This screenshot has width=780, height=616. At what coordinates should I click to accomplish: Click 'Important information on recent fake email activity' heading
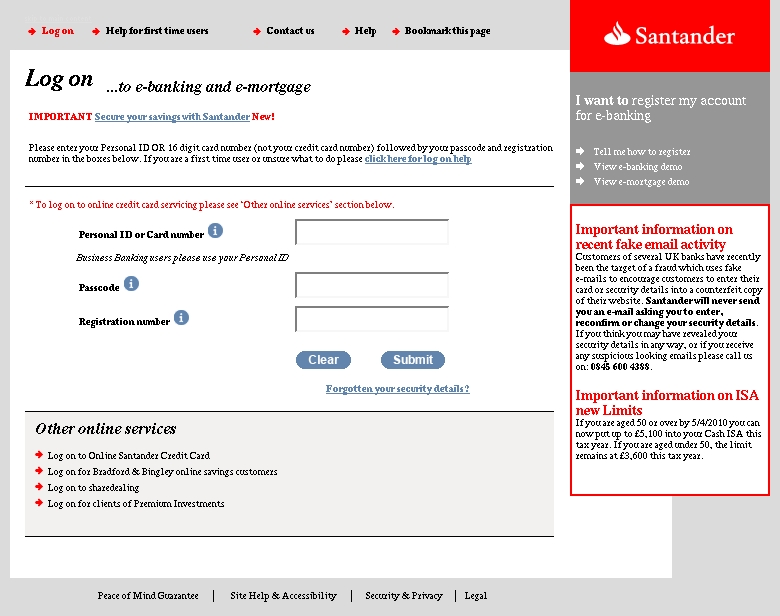pos(654,237)
